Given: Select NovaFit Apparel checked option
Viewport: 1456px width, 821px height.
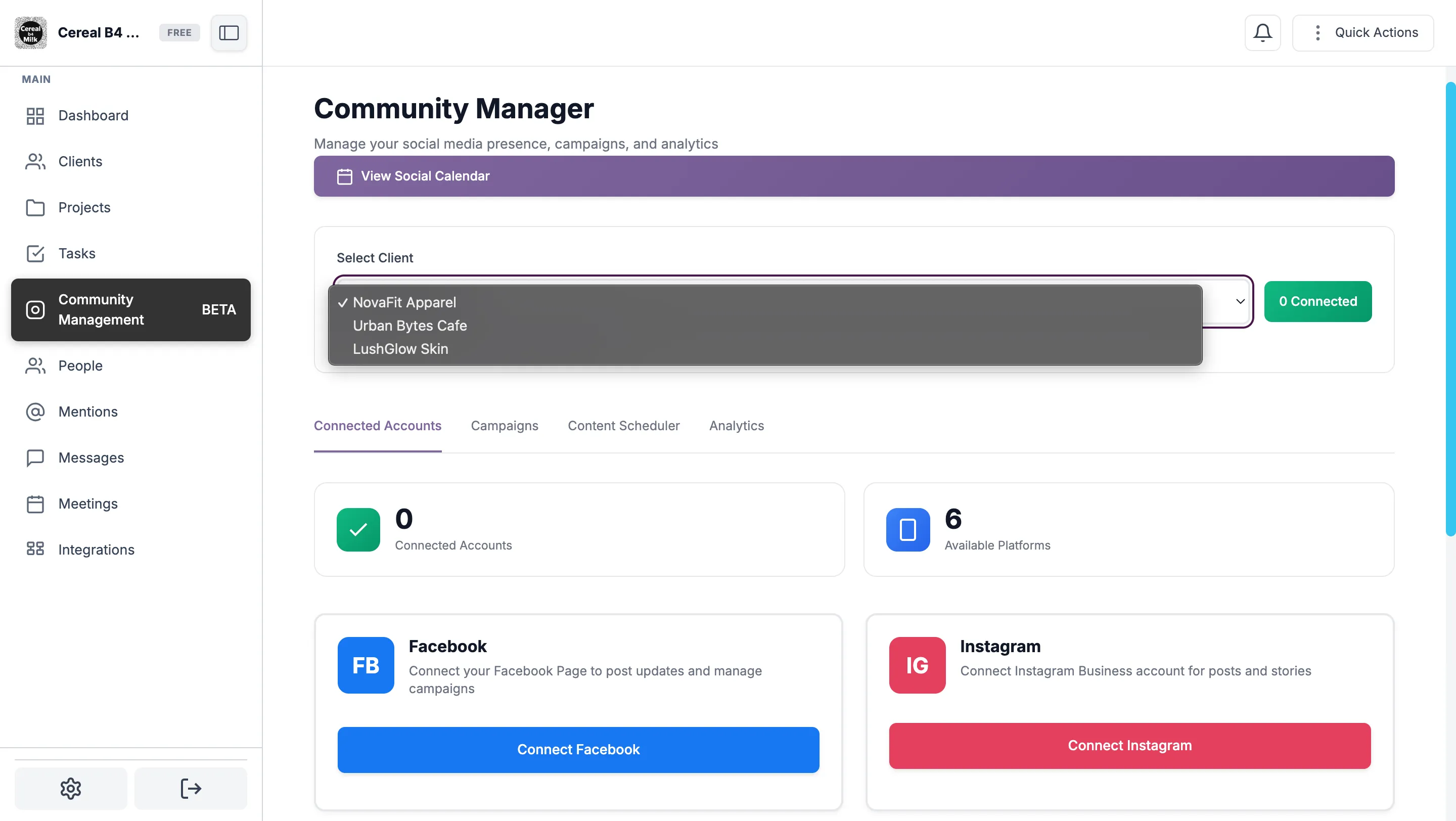Looking at the screenshot, I should (x=404, y=302).
